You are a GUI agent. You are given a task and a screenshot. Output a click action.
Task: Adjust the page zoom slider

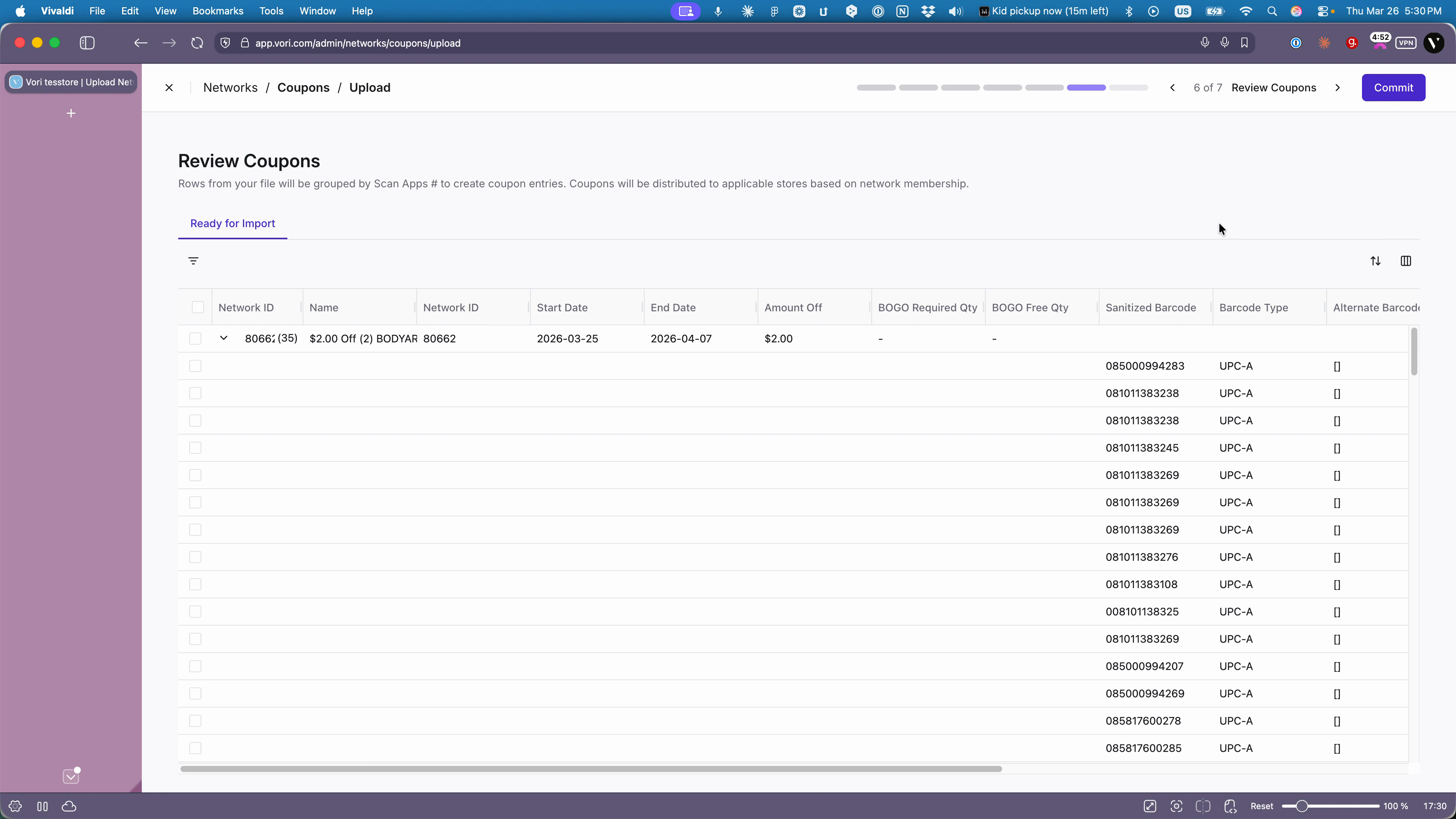1301,806
